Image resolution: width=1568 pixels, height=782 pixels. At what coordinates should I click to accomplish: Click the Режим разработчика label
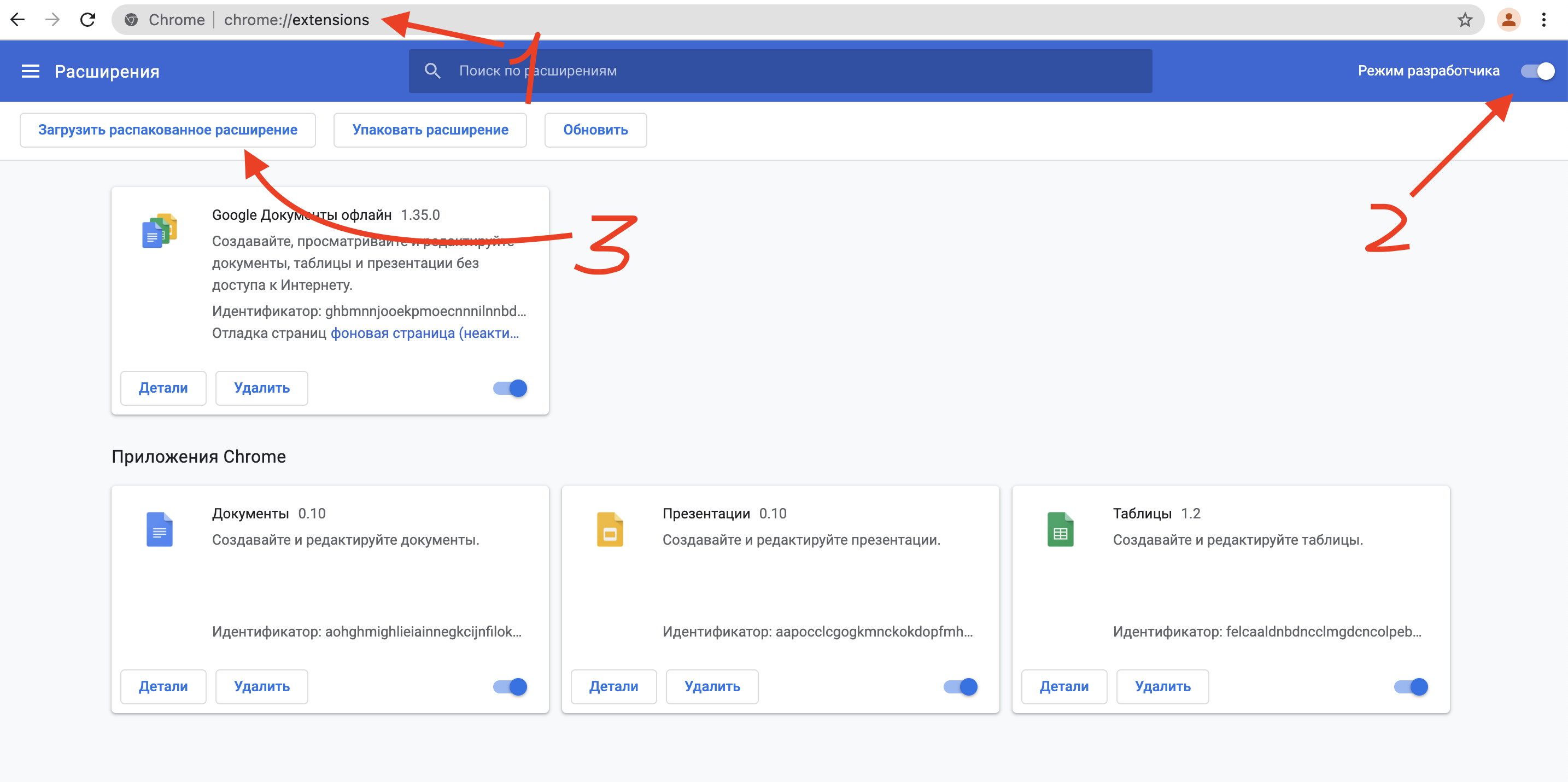point(1429,71)
